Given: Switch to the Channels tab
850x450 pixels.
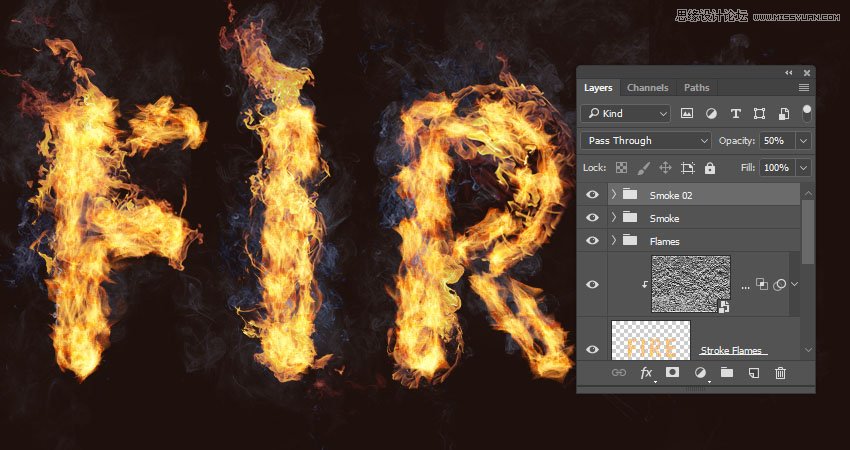Looking at the screenshot, I should [648, 88].
